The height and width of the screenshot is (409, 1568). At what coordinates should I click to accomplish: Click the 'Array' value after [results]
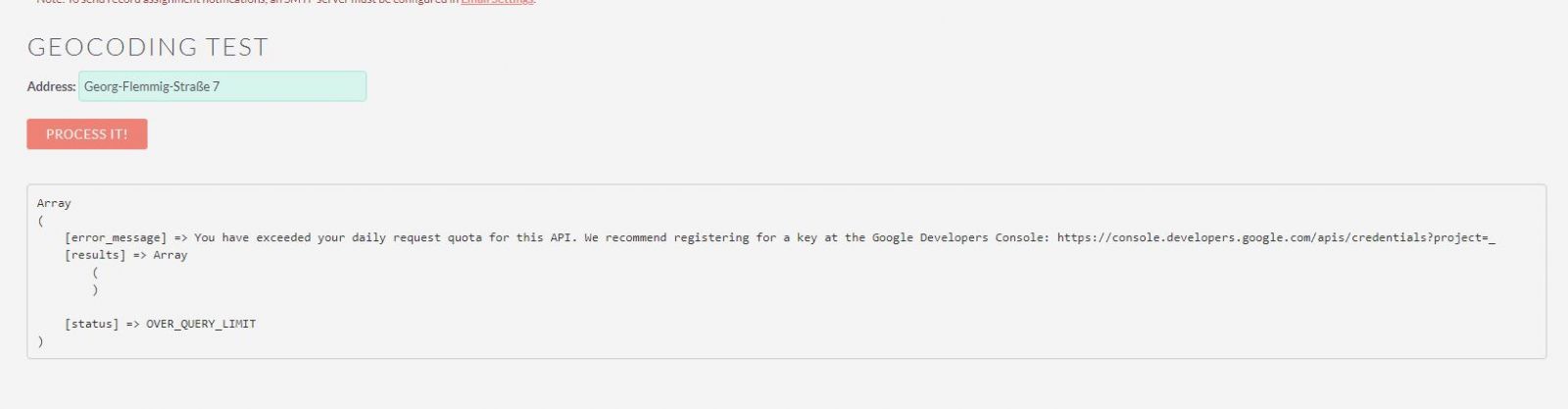[171, 255]
